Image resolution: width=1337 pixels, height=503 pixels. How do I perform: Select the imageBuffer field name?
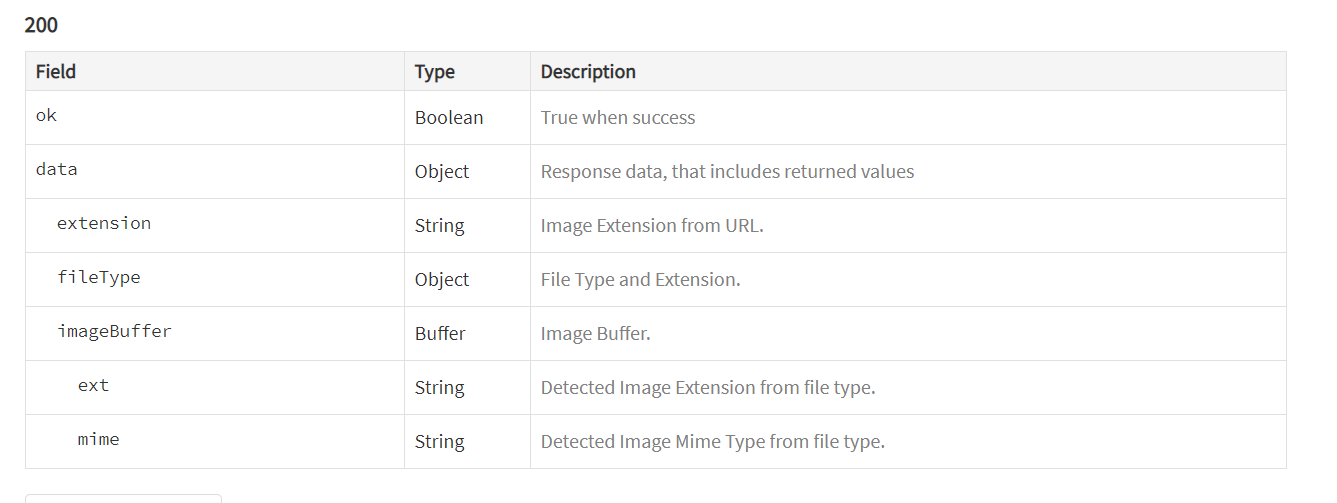pyautogui.click(x=114, y=331)
